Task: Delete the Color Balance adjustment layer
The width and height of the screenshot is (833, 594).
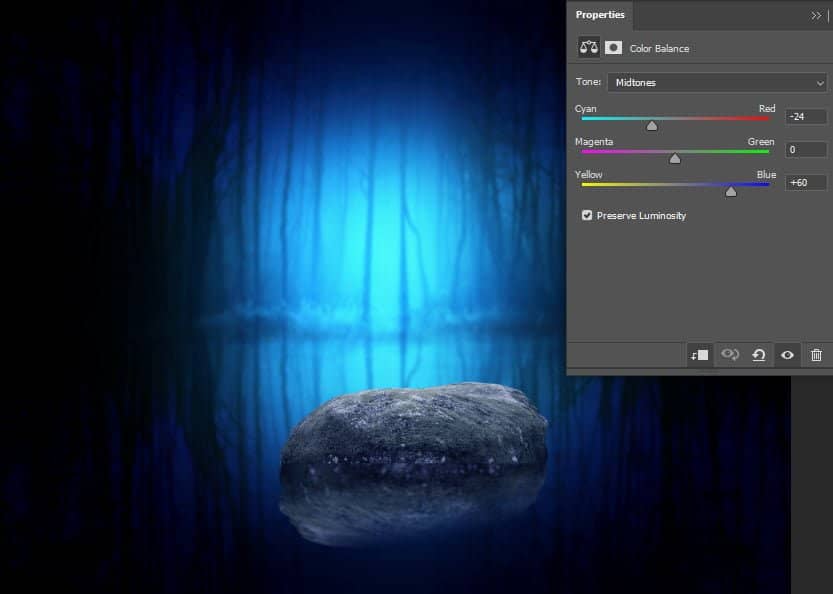Action: click(815, 355)
